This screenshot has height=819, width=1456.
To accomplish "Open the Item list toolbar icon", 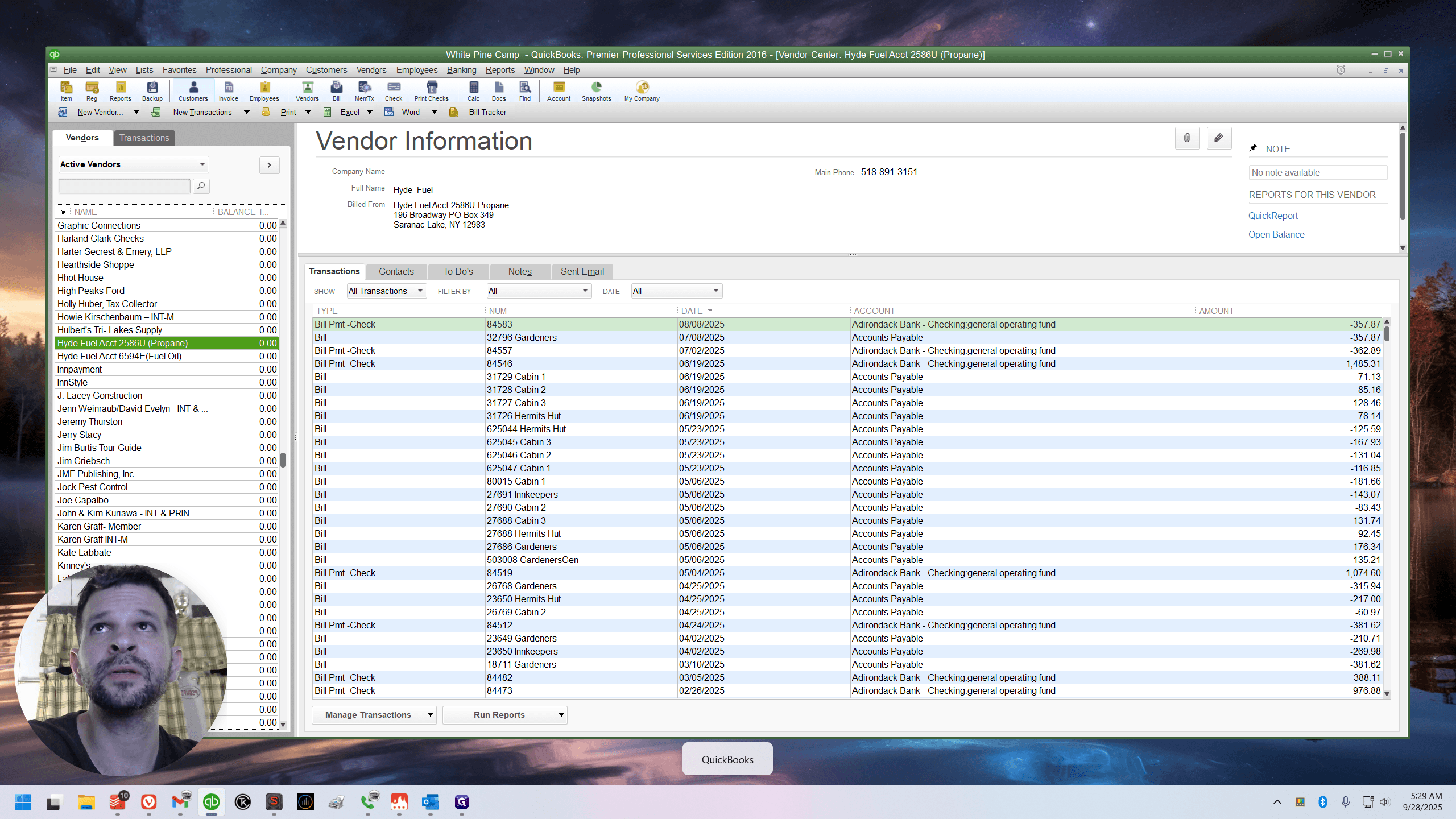I will click(x=67, y=91).
